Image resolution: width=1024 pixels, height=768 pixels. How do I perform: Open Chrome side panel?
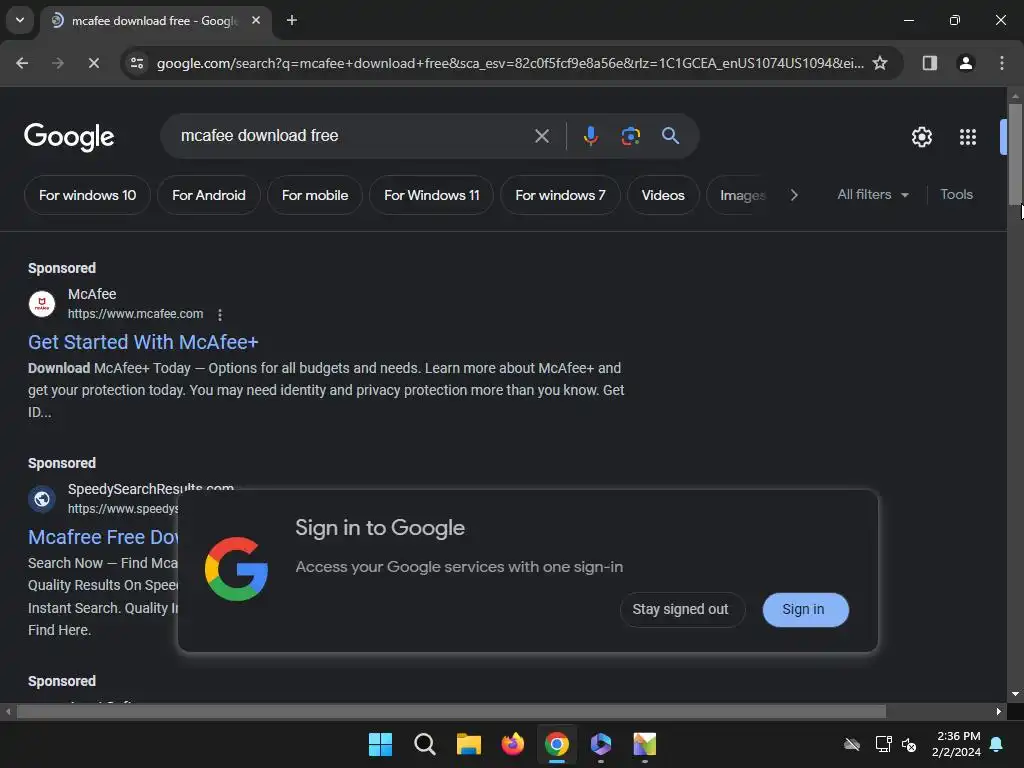point(930,63)
